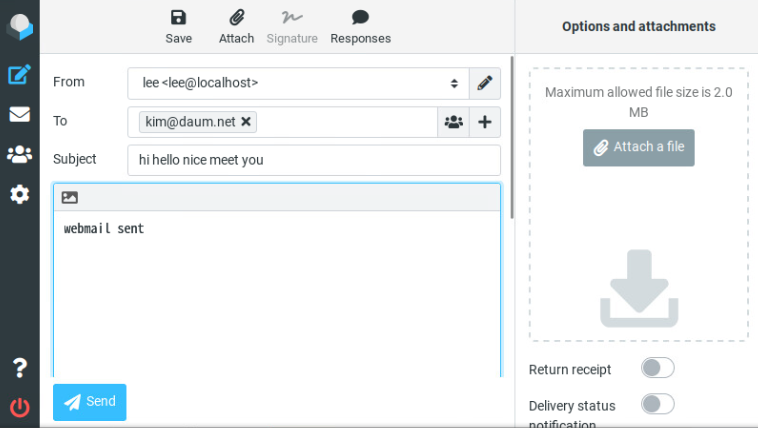Toggle HTML editor image icon
The image size is (758, 428).
tap(70, 197)
